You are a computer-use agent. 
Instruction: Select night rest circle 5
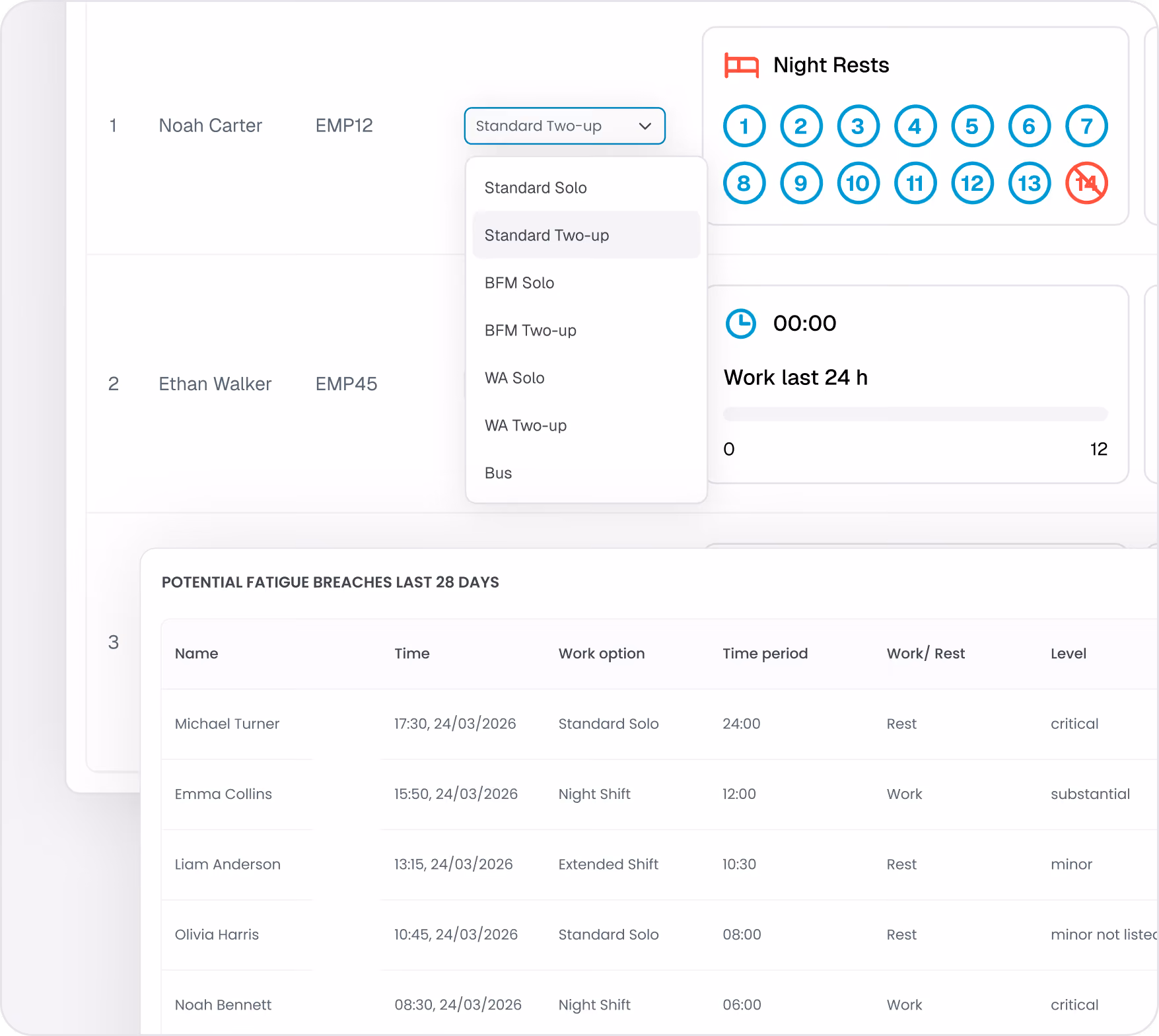[x=972, y=126]
